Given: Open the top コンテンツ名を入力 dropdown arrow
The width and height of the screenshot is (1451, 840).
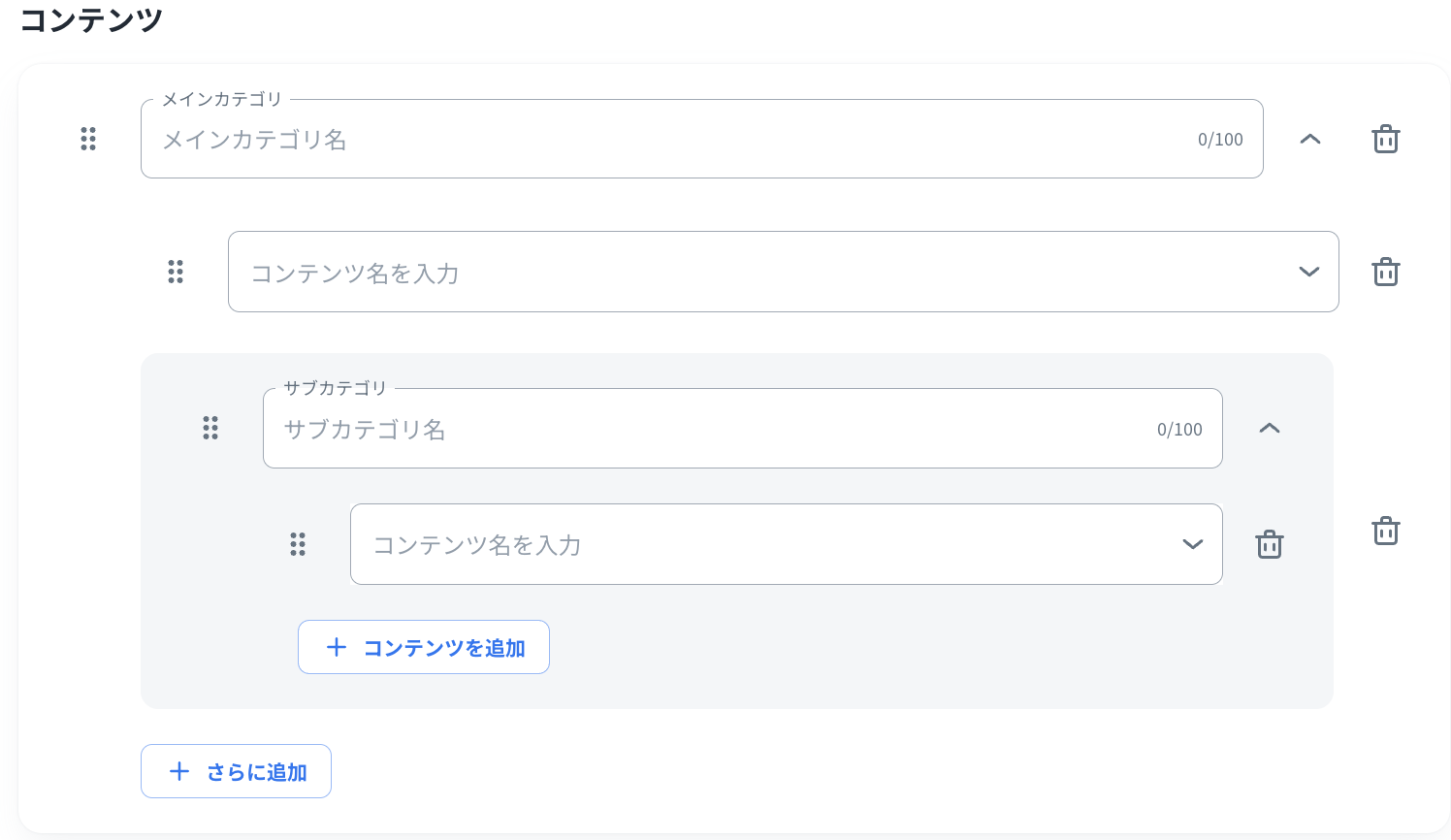Looking at the screenshot, I should 1308,272.
